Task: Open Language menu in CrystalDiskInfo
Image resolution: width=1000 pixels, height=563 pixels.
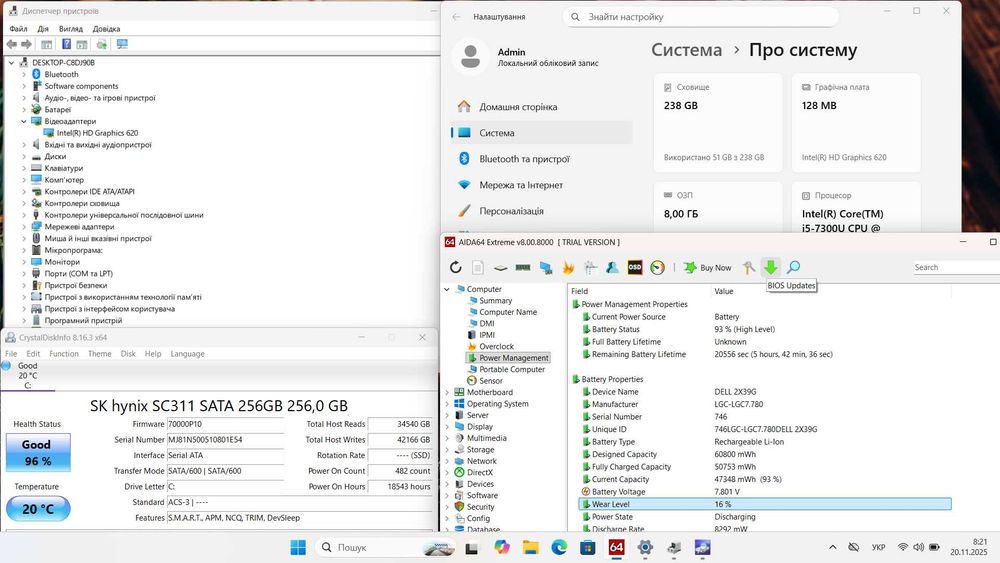Action: tap(188, 354)
